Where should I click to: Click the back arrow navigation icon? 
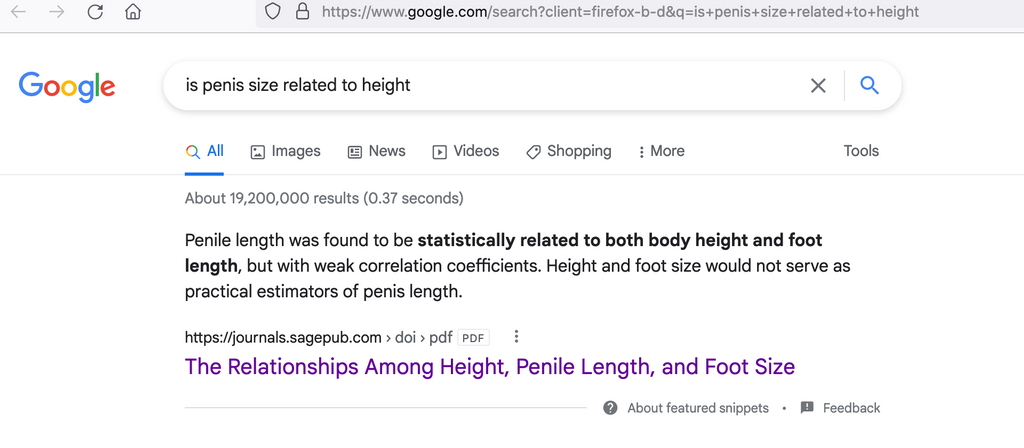[x=18, y=12]
